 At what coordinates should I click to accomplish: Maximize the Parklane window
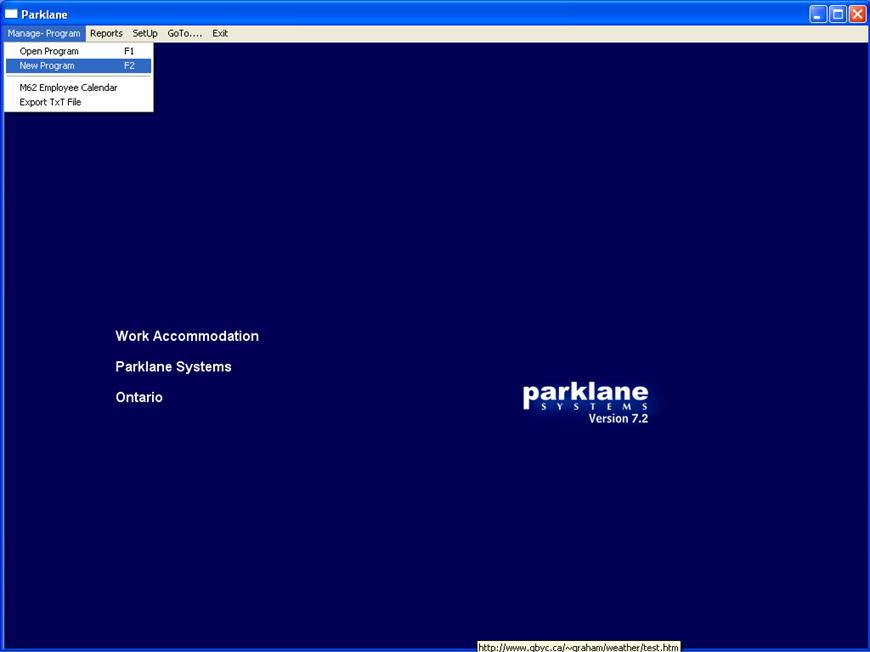tap(838, 14)
